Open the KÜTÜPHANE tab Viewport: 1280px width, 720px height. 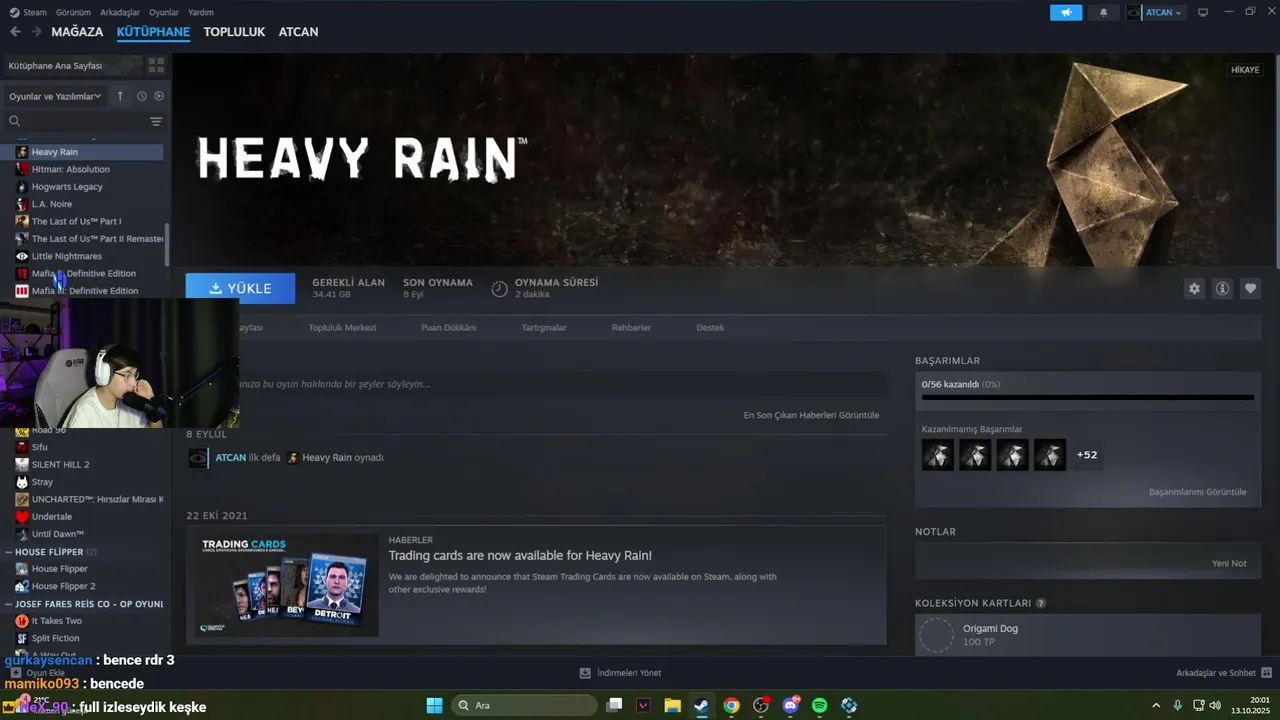[153, 32]
